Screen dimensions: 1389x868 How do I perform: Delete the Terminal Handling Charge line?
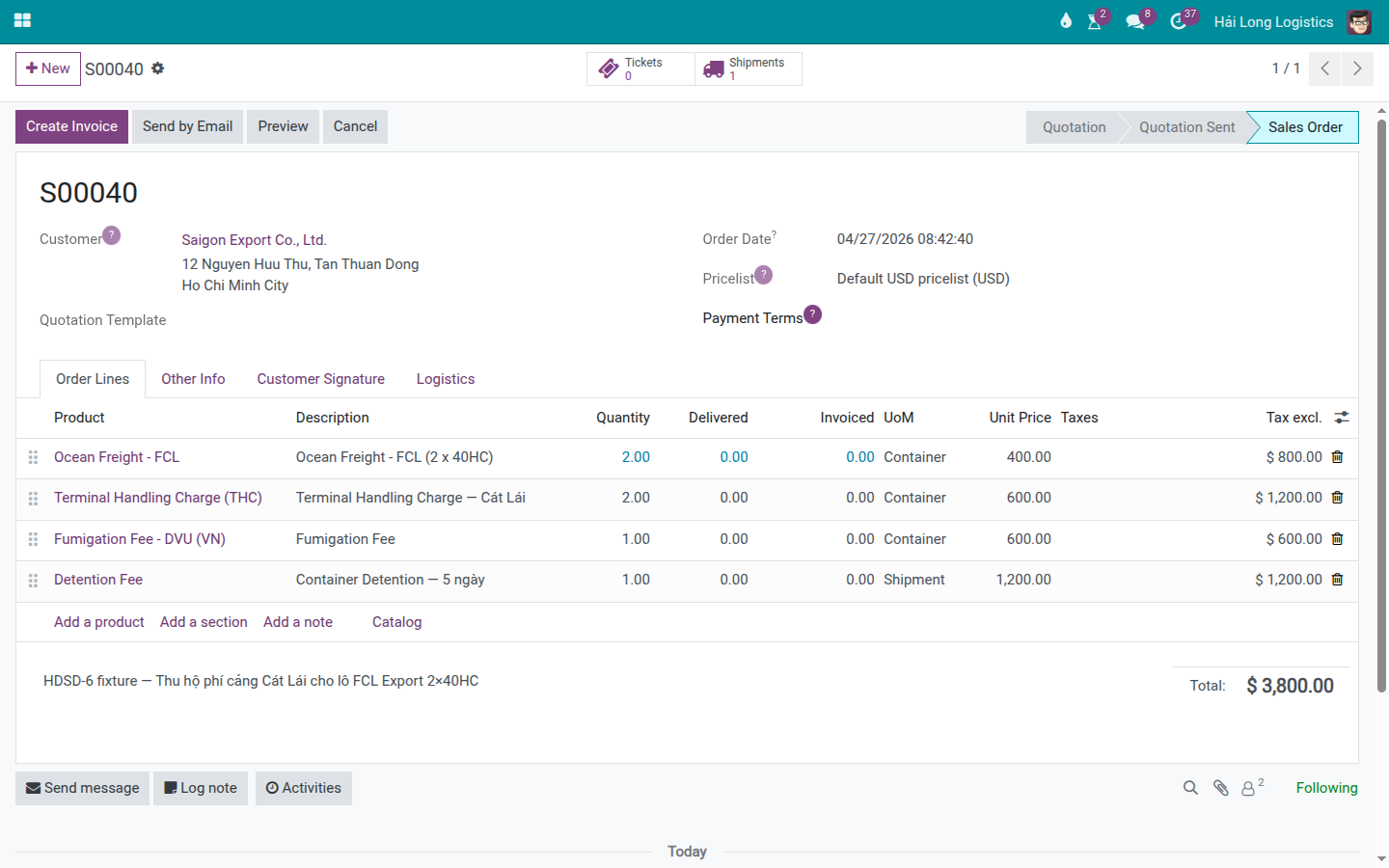1338,498
